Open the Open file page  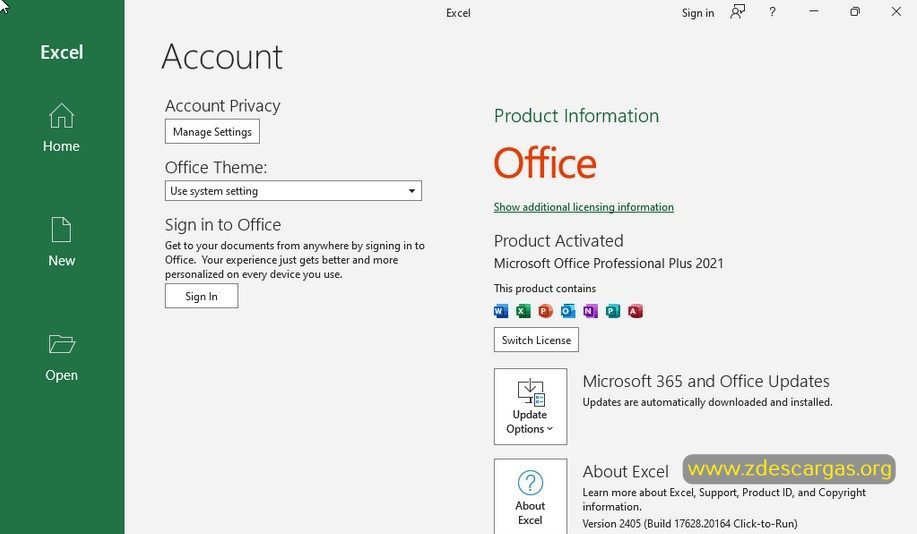[x=61, y=357]
